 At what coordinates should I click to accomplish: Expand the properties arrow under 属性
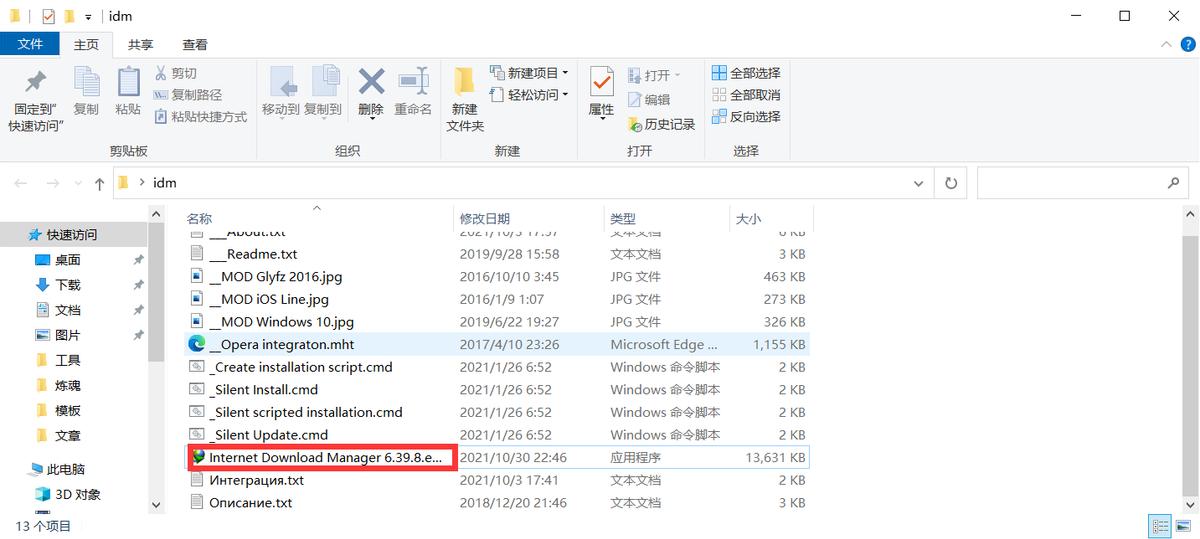[601, 119]
